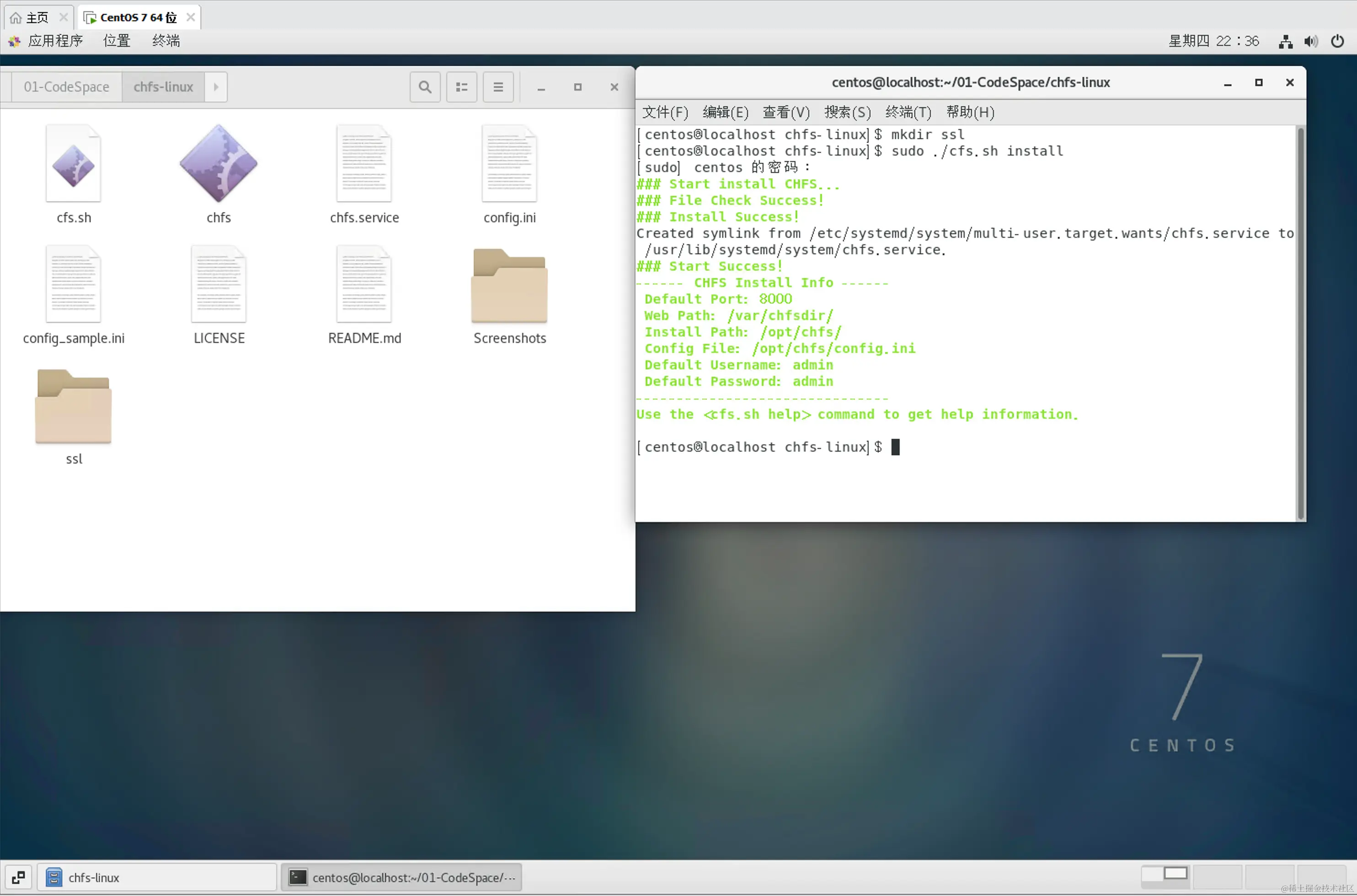Switch to the 主页 tab
This screenshot has width=1357, height=896.
click(x=38, y=17)
